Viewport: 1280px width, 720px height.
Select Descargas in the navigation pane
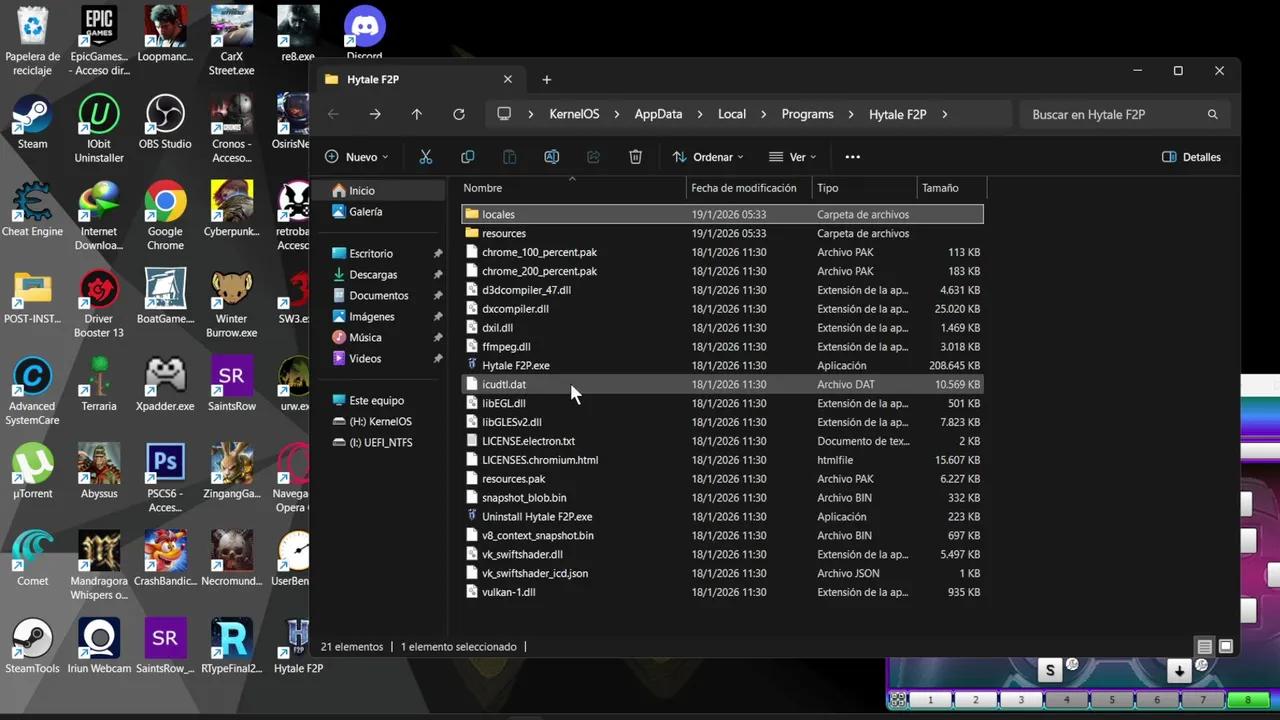pos(373,275)
